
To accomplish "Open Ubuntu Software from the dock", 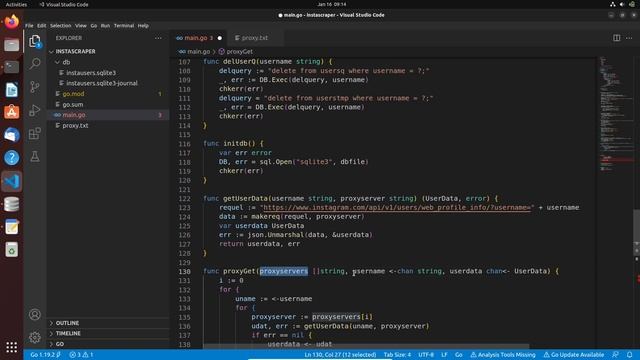I will pos(11,112).
